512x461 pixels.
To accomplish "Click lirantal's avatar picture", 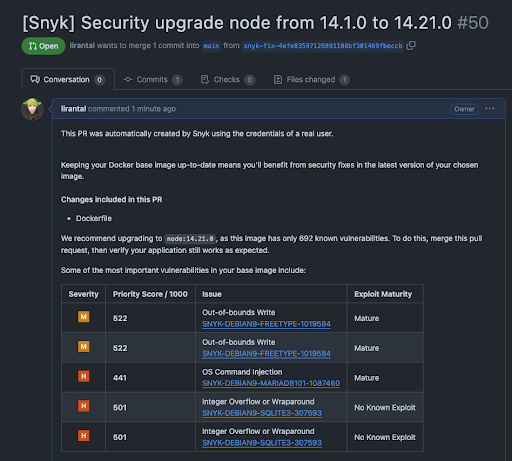I will [x=32, y=109].
